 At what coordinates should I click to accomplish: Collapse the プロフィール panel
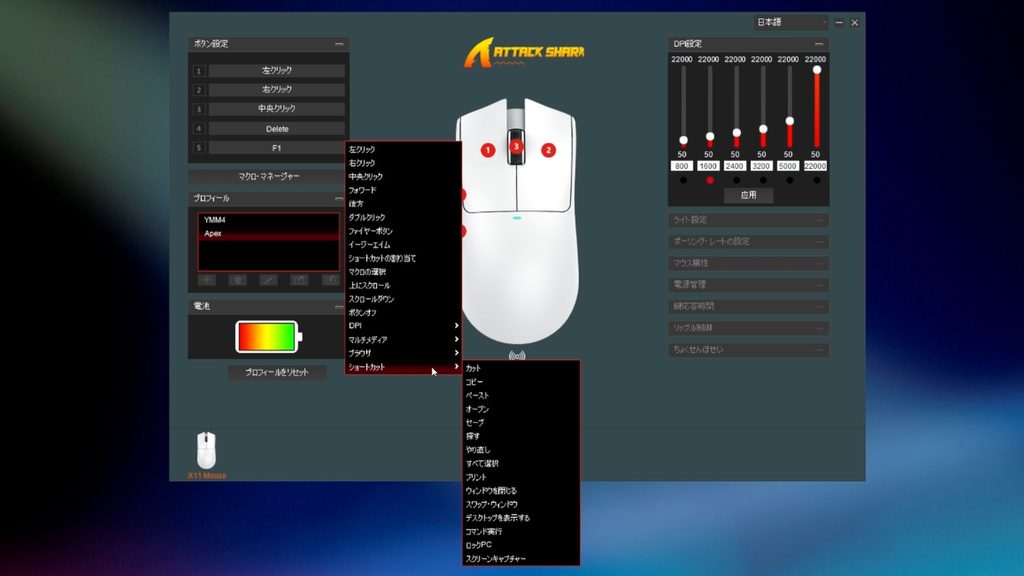click(339, 198)
